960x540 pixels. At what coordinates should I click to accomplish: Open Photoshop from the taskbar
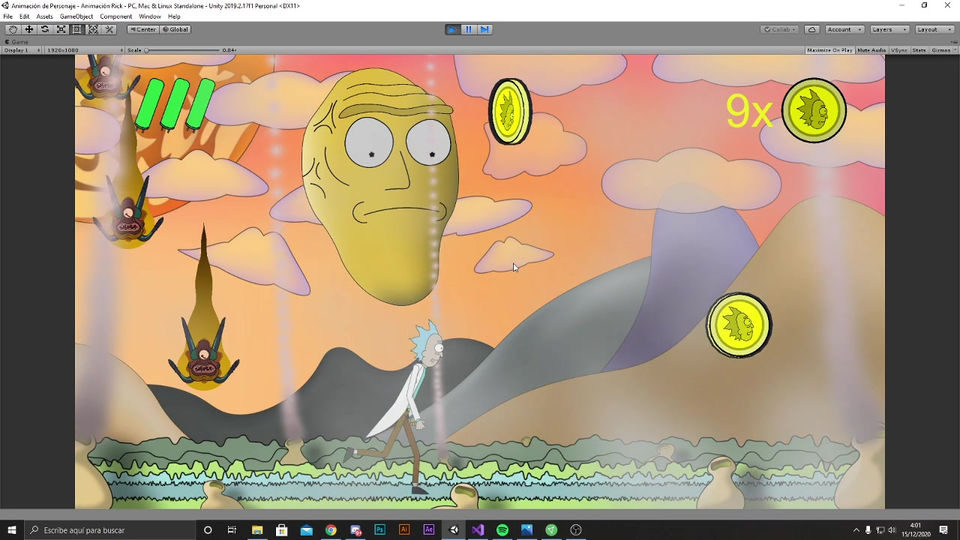[x=380, y=530]
